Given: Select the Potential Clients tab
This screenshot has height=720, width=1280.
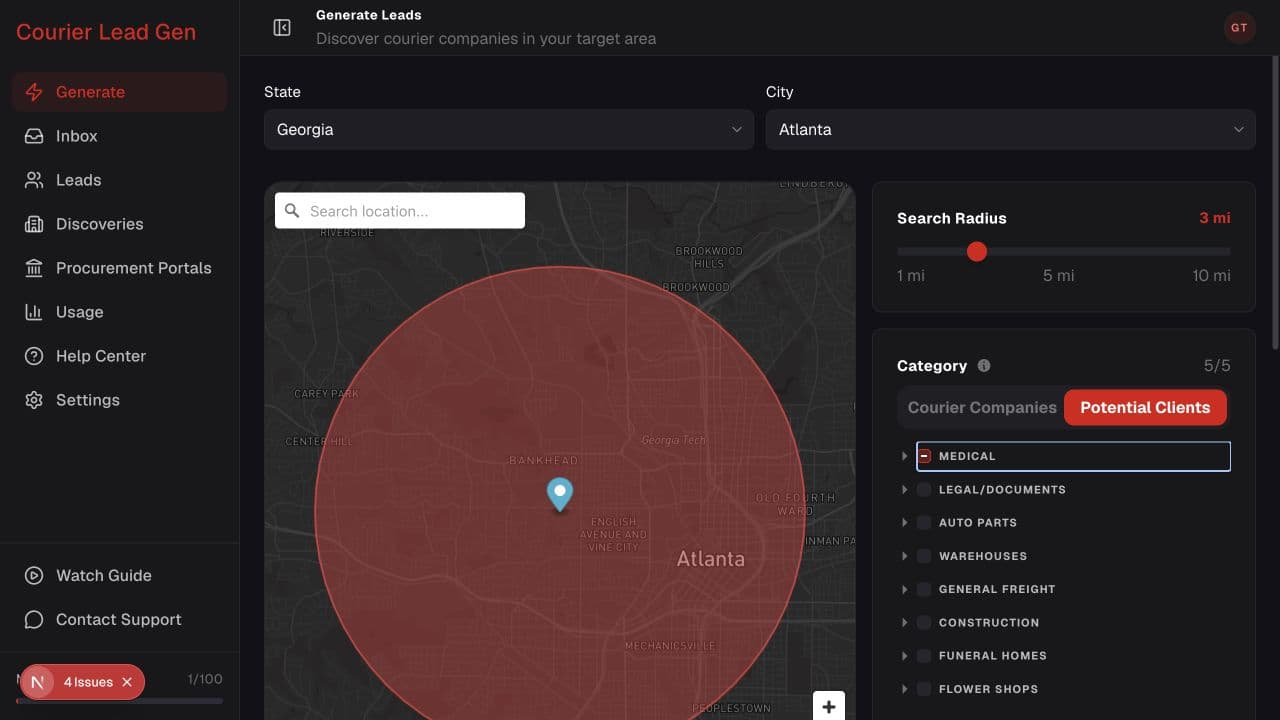Looking at the screenshot, I should [x=1145, y=407].
